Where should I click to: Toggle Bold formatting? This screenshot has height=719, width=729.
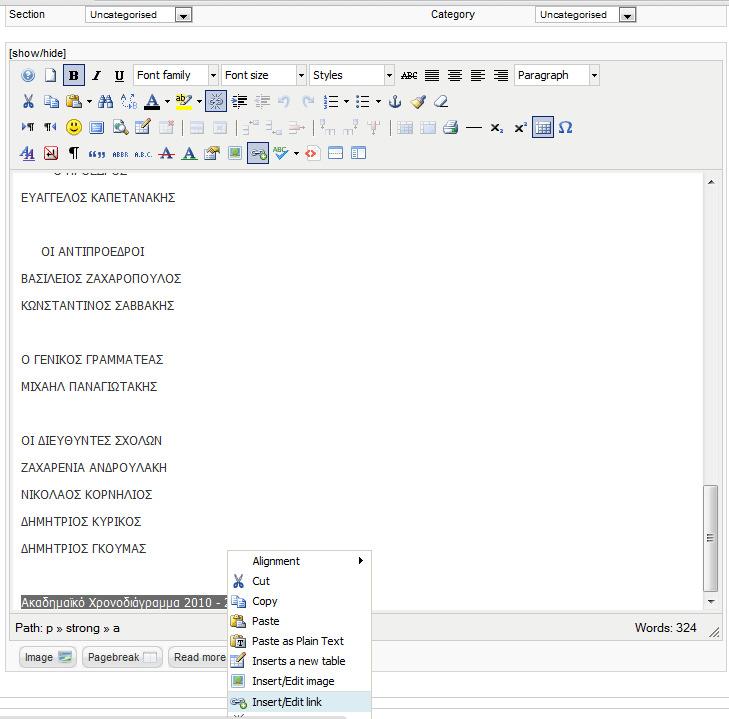73,75
